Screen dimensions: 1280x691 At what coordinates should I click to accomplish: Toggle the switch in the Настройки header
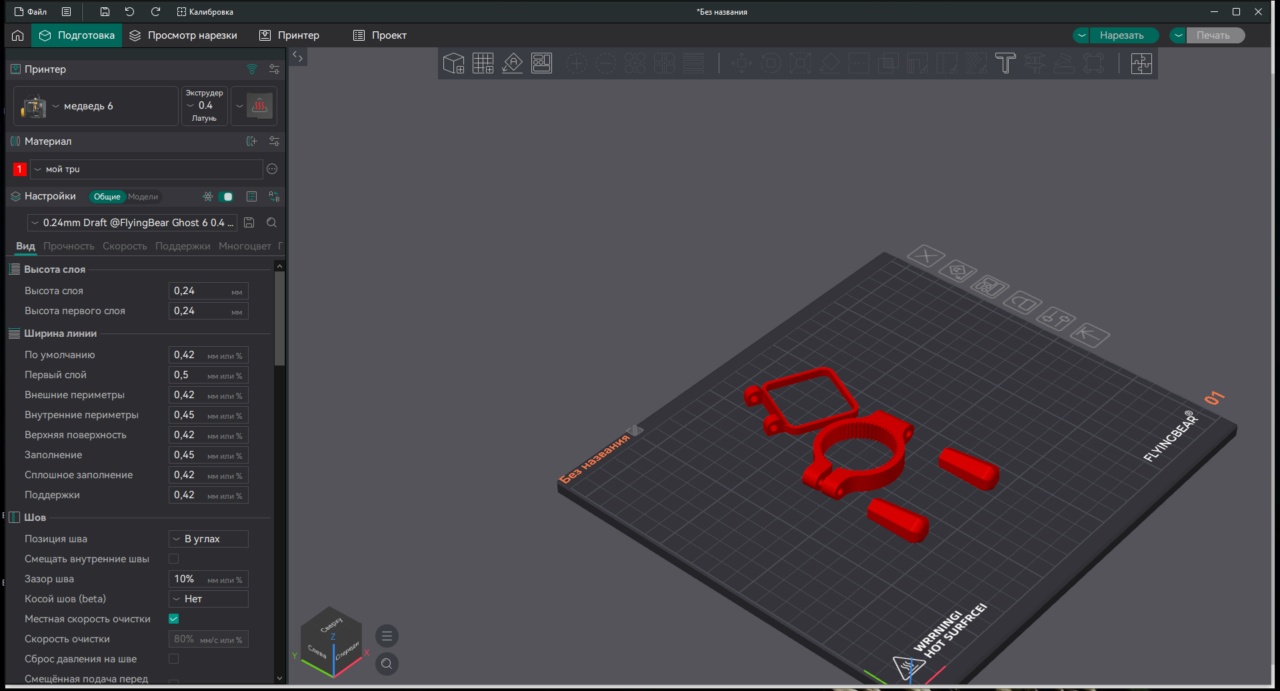tap(225, 196)
